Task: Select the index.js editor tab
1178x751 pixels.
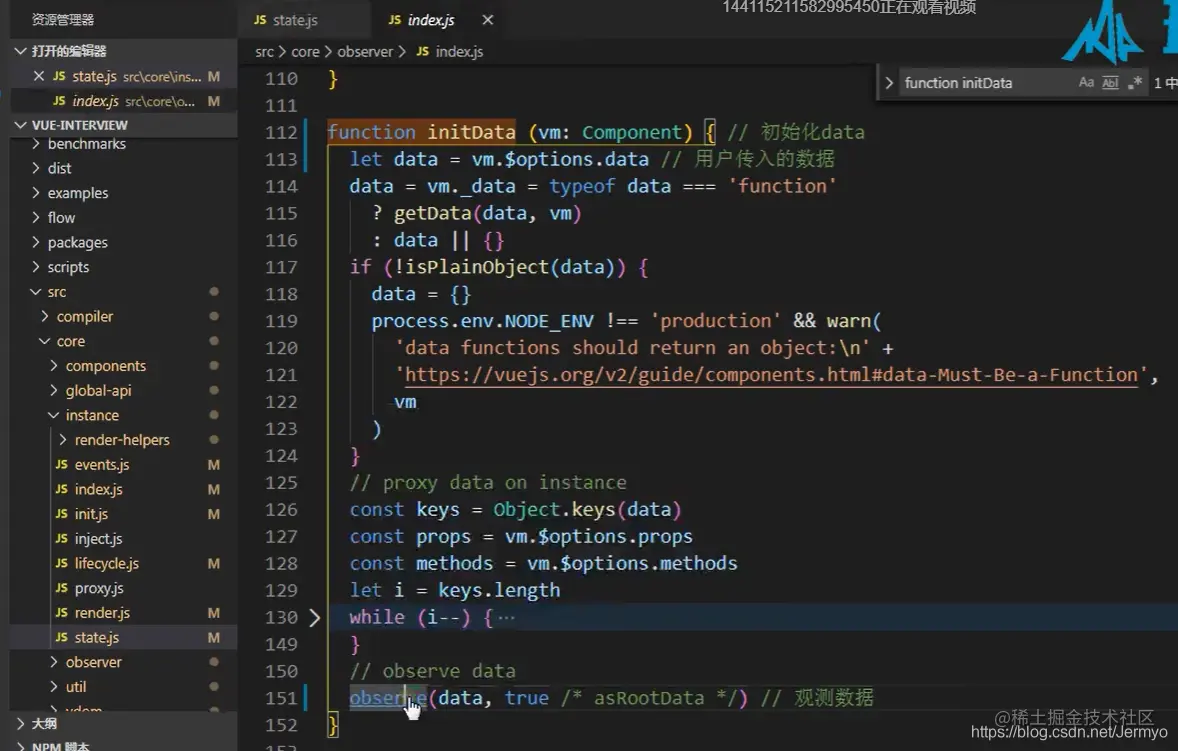Action: 430,20
